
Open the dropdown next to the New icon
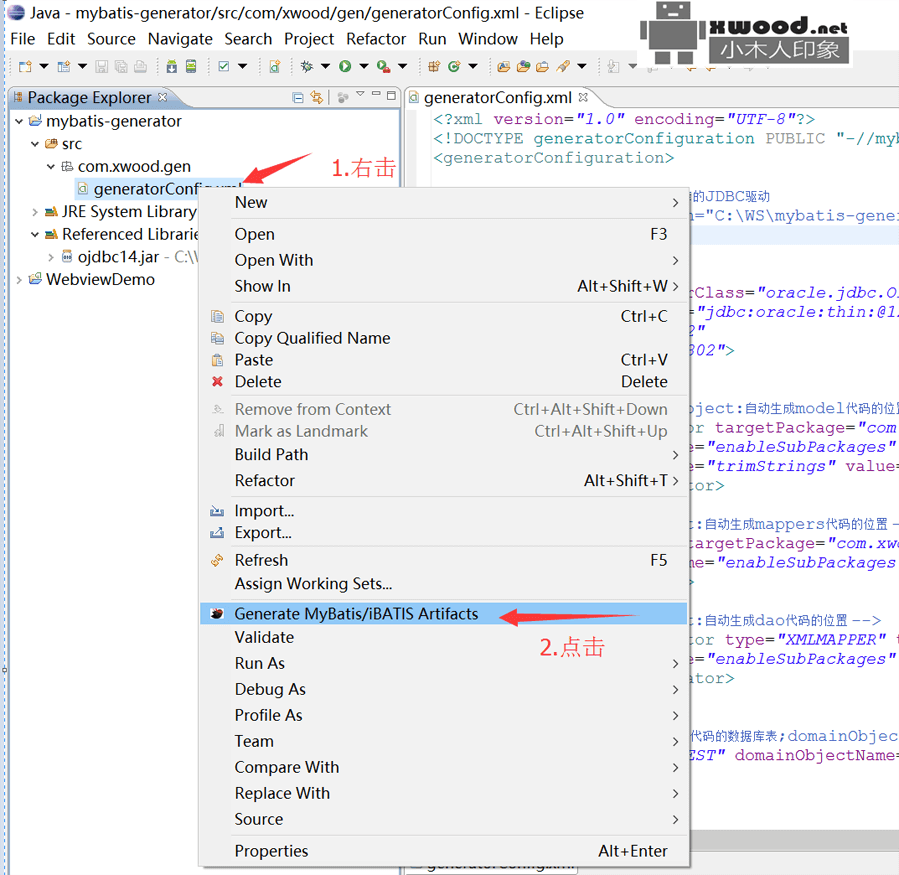[44, 67]
